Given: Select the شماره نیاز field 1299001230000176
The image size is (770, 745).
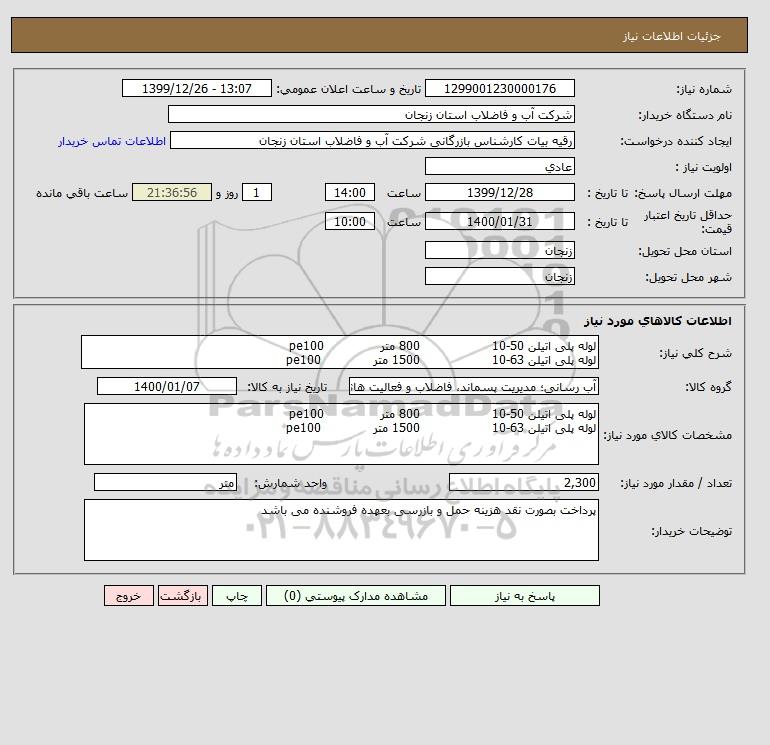Looking at the screenshot, I should [499, 88].
